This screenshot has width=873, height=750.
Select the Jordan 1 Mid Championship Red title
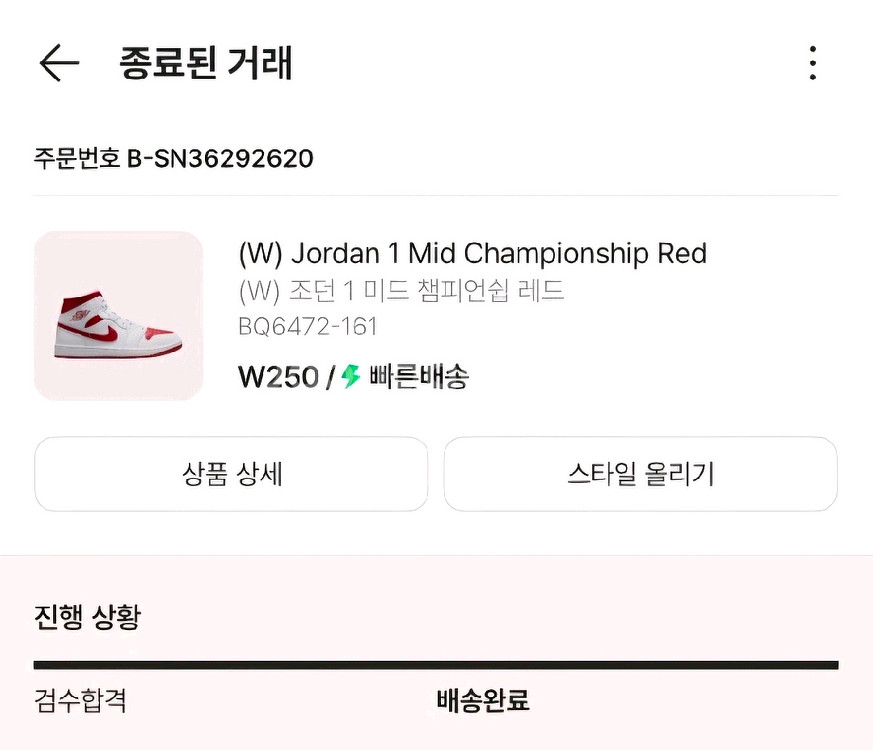coord(472,253)
